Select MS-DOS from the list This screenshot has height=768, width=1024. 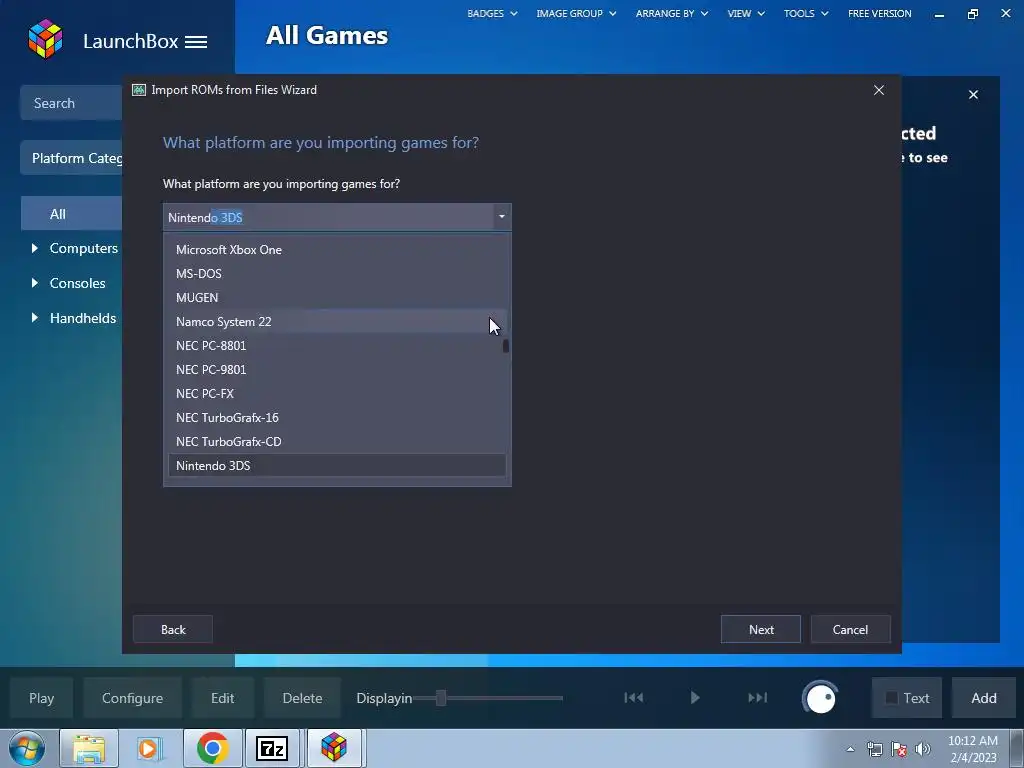pyautogui.click(x=337, y=274)
